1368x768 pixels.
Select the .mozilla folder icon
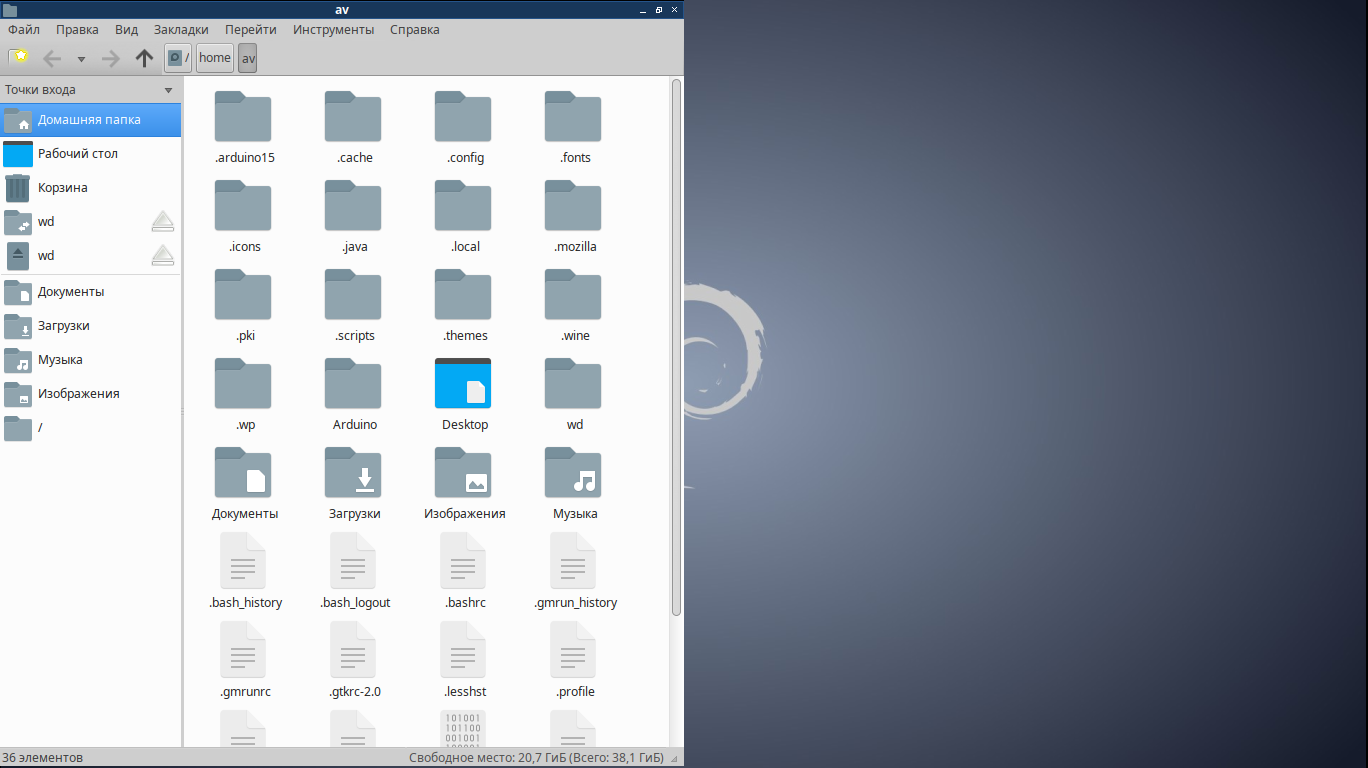[x=573, y=206]
